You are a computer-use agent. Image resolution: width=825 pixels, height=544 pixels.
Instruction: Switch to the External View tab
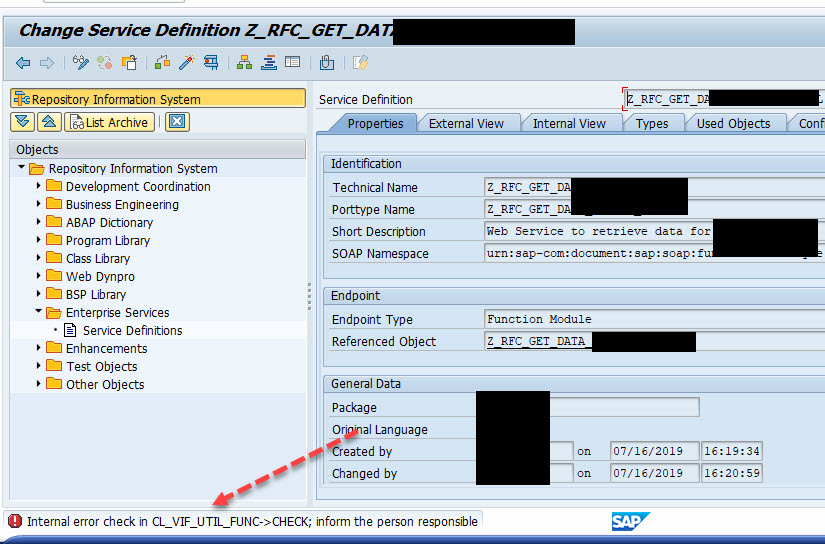tap(466, 124)
